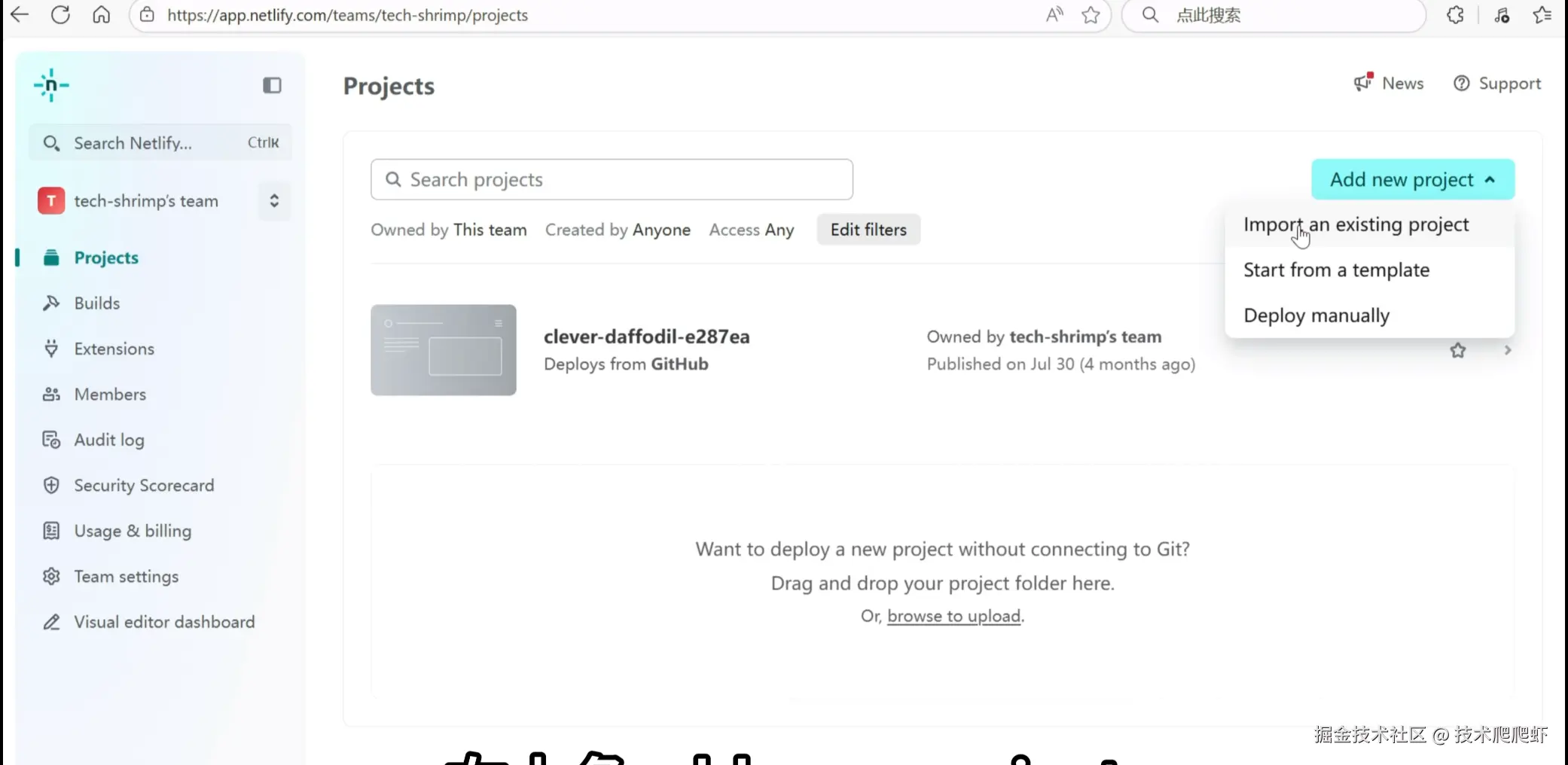
Task: Reload the page with the refresh icon
Action: coord(60,14)
